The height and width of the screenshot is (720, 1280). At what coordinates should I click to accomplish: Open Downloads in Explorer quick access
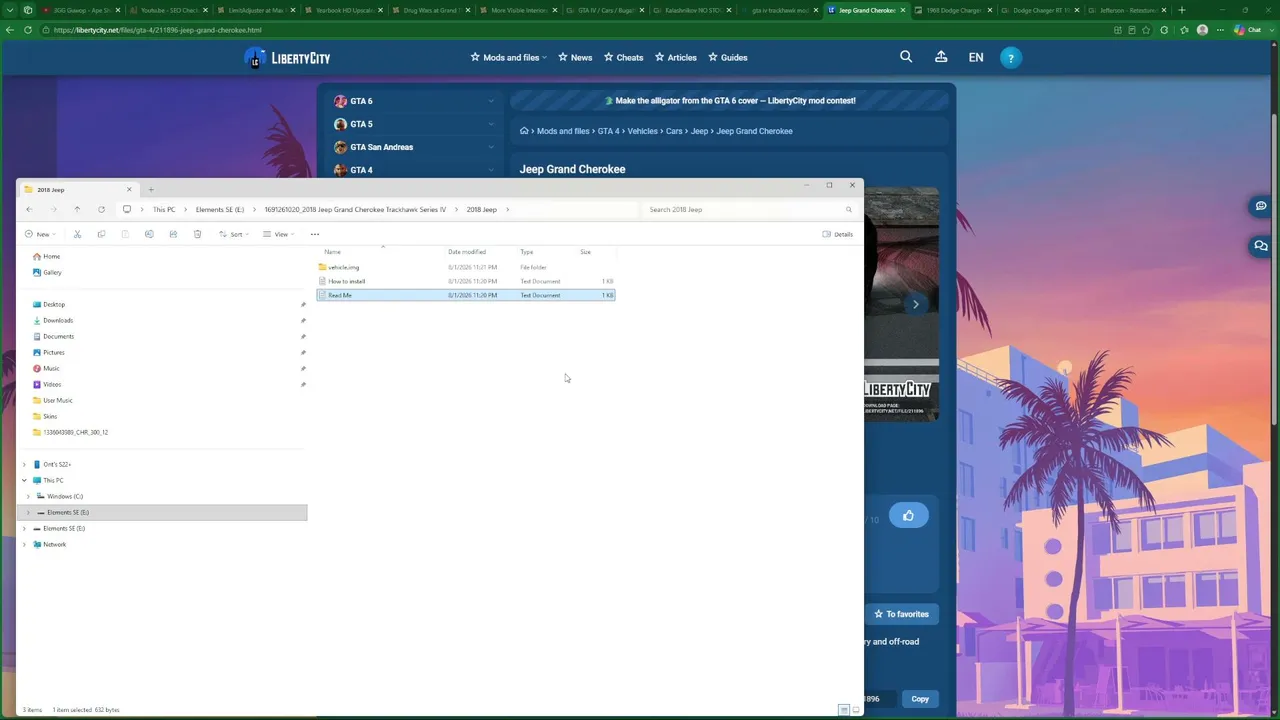58,320
